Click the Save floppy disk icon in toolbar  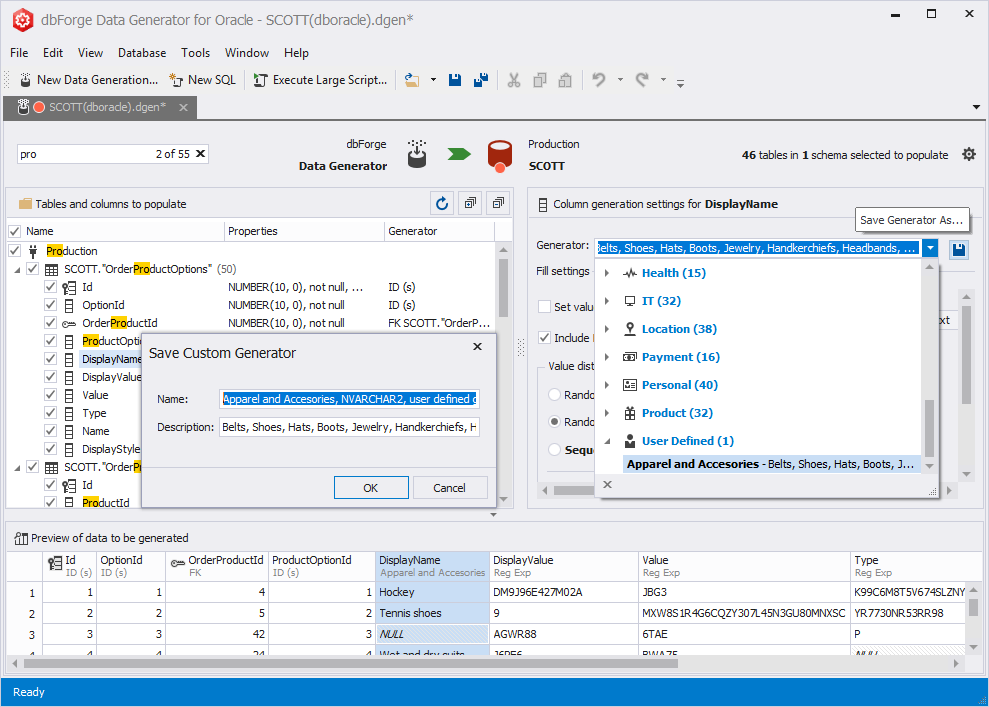coord(455,80)
